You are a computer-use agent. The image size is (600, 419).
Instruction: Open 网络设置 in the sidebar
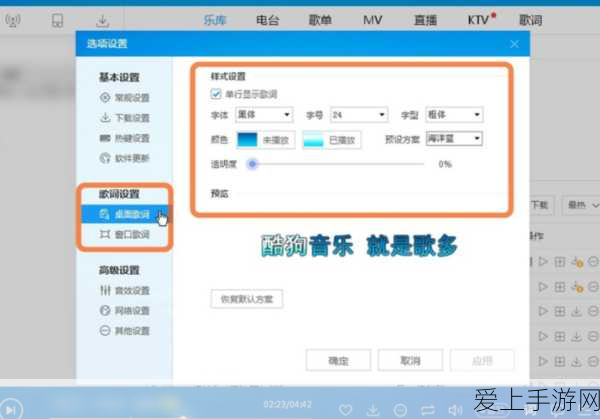[x=124, y=310]
